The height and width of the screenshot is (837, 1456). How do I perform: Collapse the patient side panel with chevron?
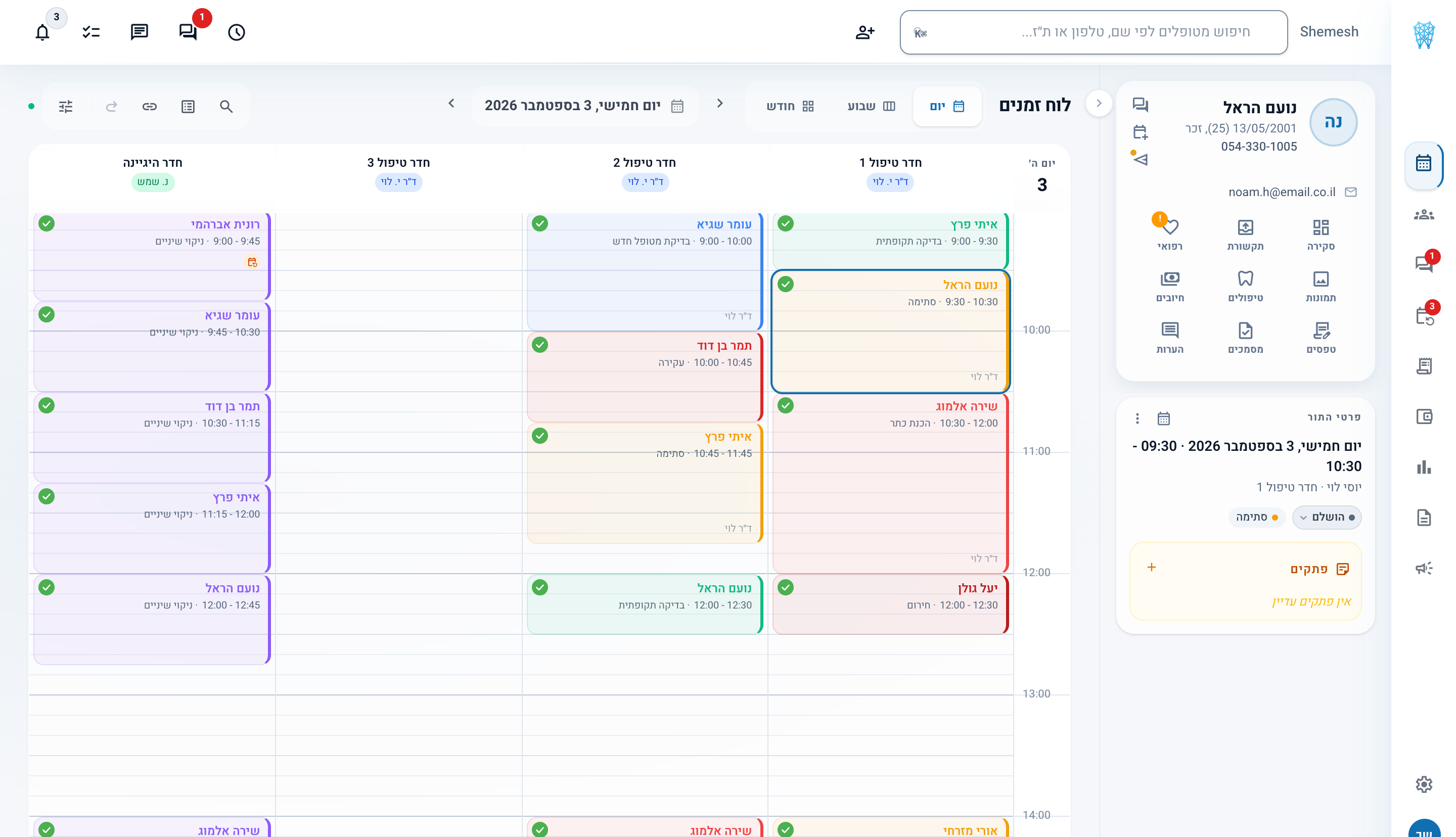[x=1099, y=104]
